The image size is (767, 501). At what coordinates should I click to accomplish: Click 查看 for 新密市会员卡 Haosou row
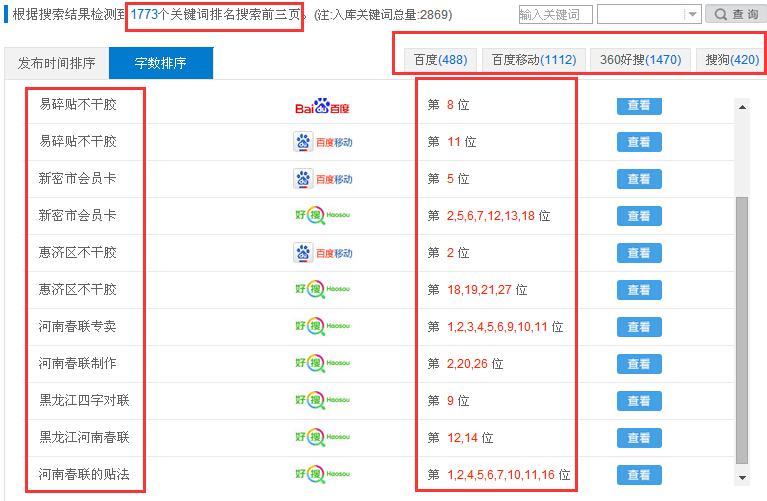639,216
